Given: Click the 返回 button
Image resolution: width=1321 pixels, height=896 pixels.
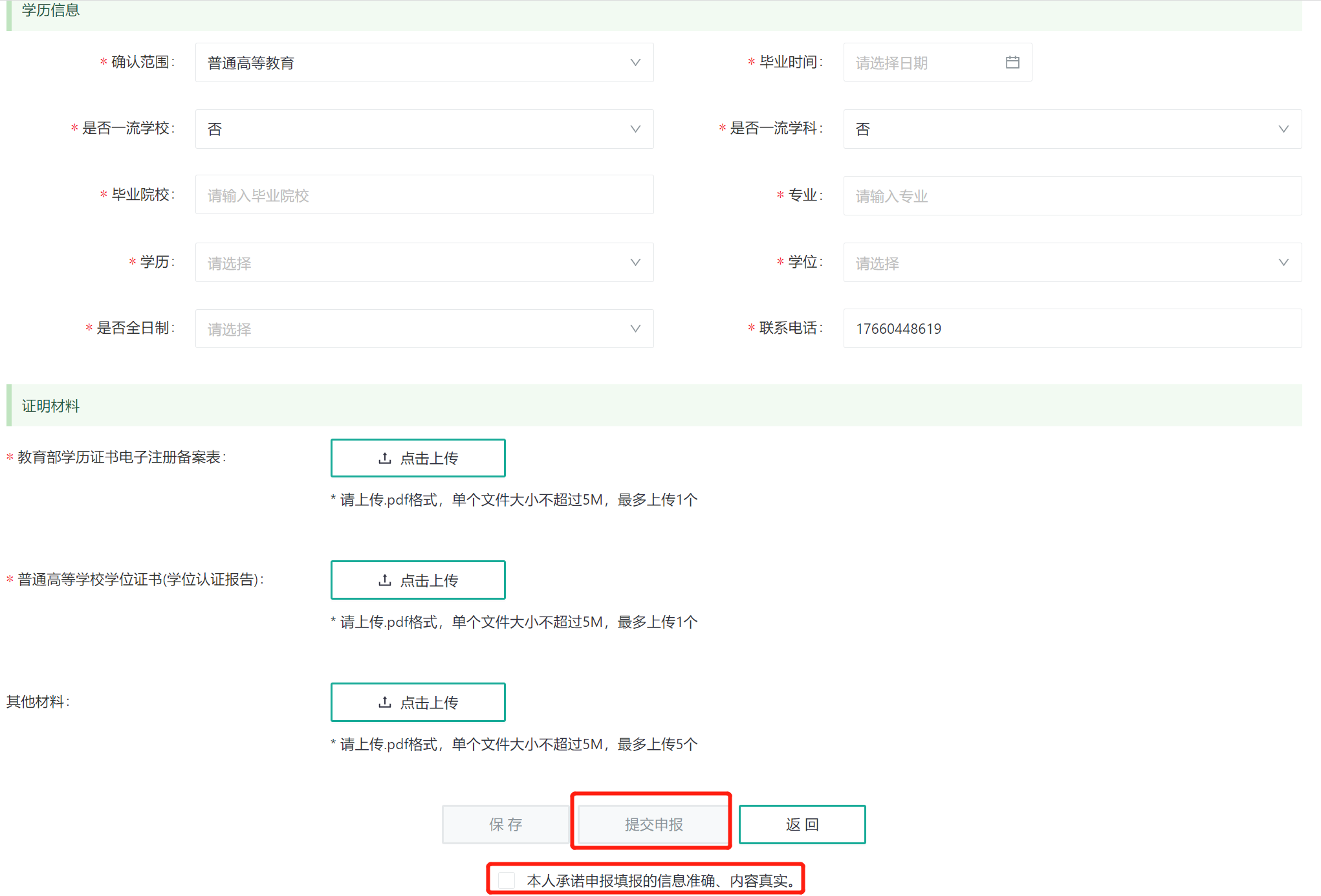Looking at the screenshot, I should [x=802, y=824].
